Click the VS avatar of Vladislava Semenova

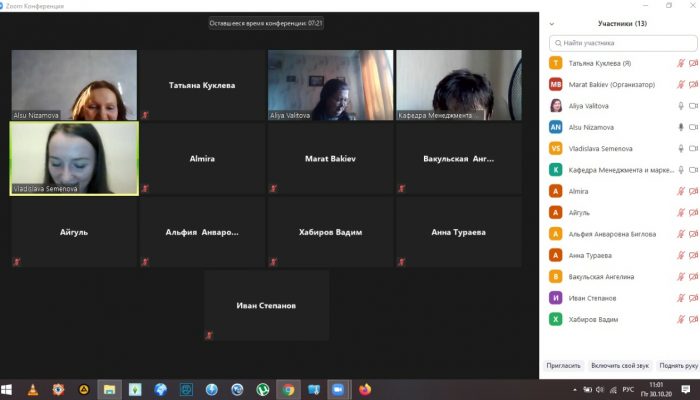[x=555, y=148]
